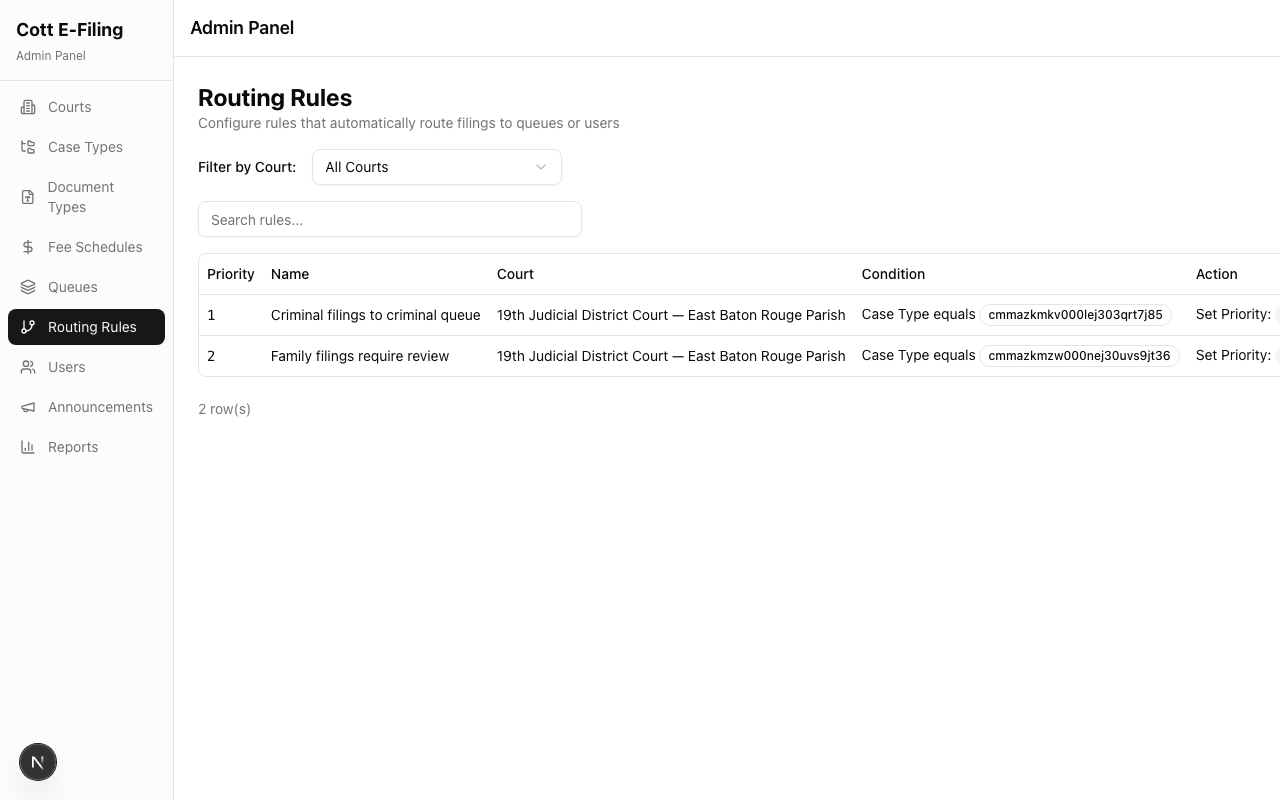1280x800 pixels.
Task: Click the cmmazkmkv000lej303qrt7j85 condition badge
Action: [x=1075, y=315]
